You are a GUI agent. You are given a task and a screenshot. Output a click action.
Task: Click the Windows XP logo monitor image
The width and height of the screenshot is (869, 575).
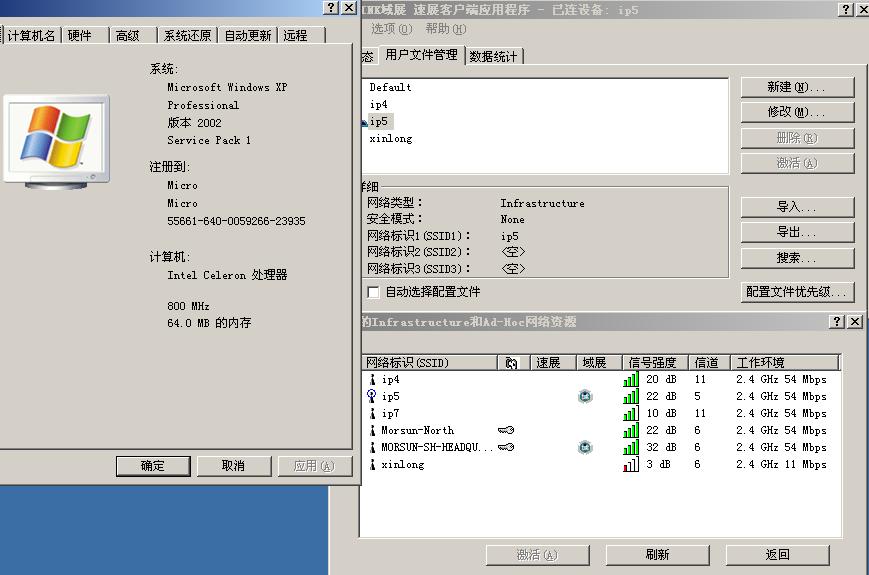[57, 141]
